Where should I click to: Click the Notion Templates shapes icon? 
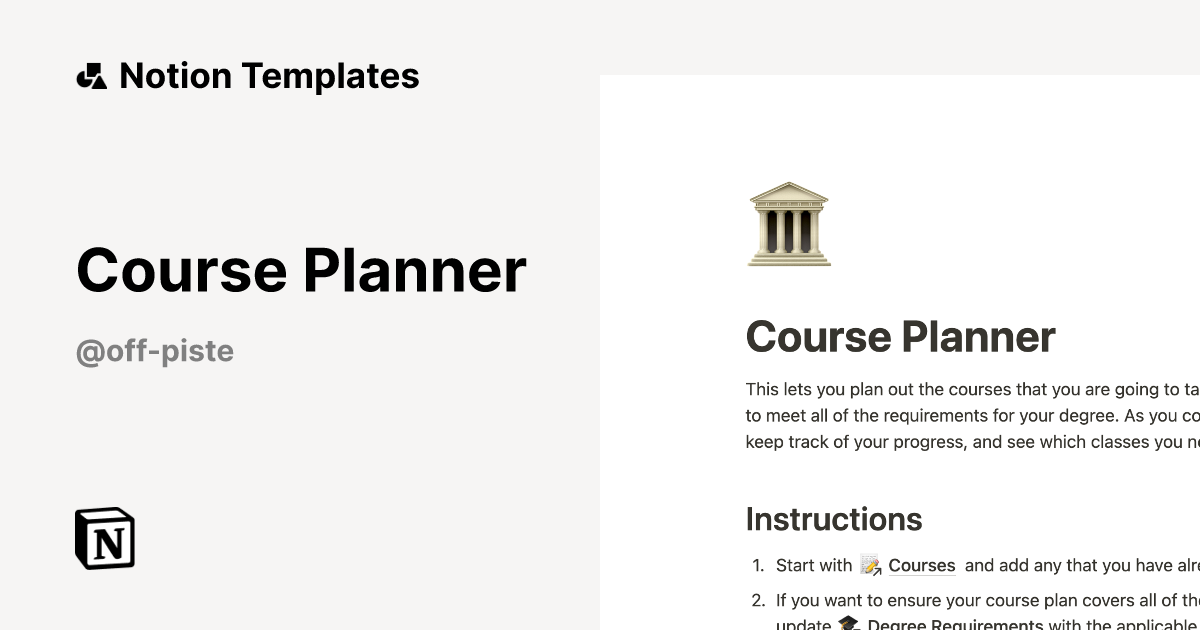pyautogui.click(x=92, y=77)
